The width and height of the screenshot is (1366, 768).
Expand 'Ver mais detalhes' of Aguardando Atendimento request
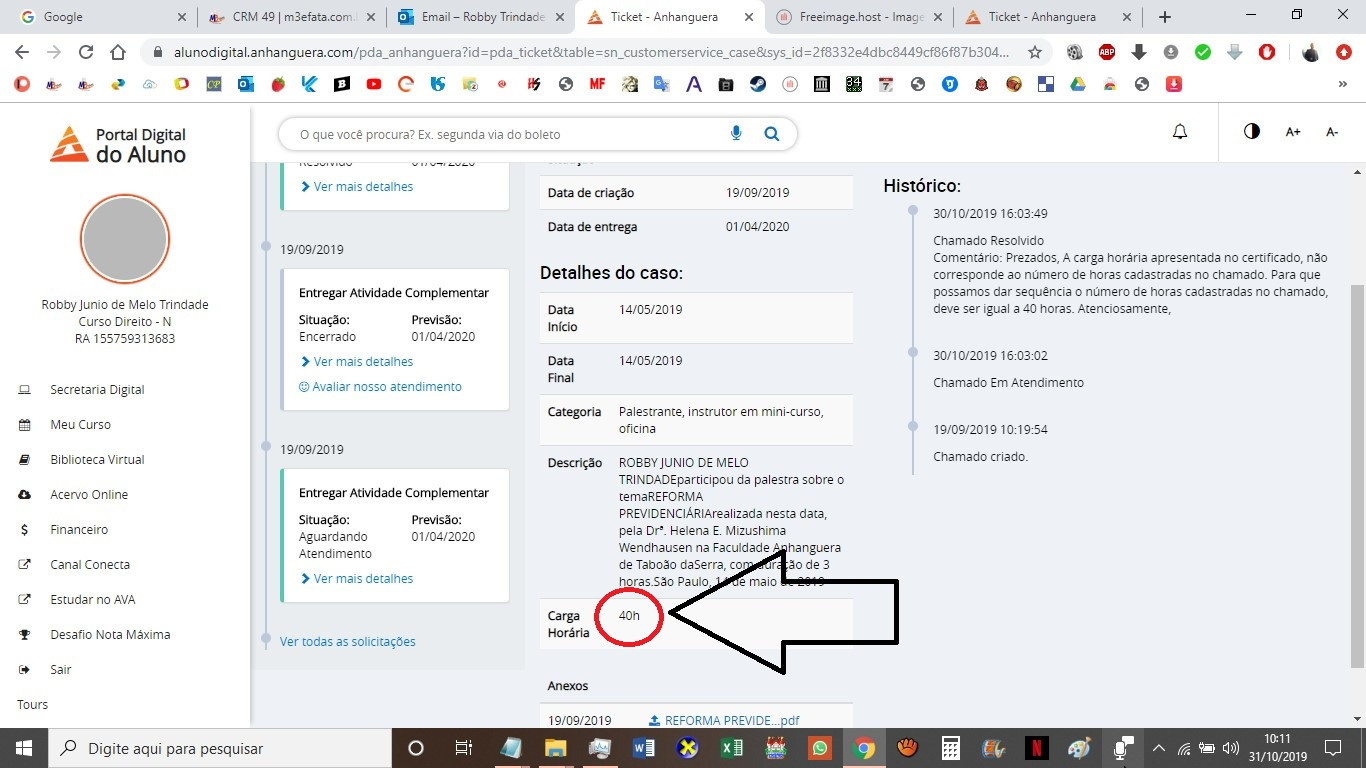pyautogui.click(x=356, y=579)
